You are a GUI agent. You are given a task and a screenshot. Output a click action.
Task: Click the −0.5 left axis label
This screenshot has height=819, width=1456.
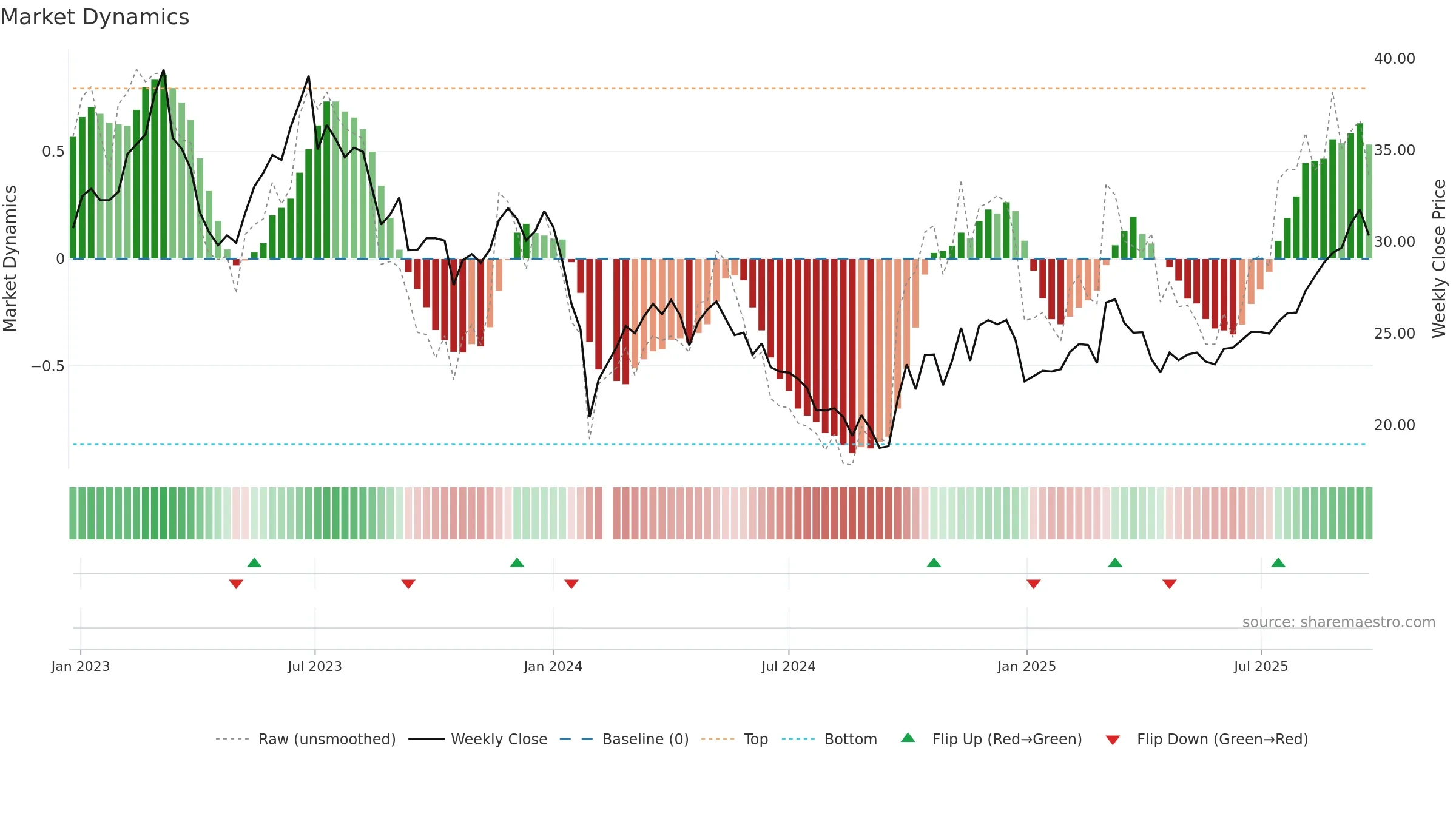[48, 366]
